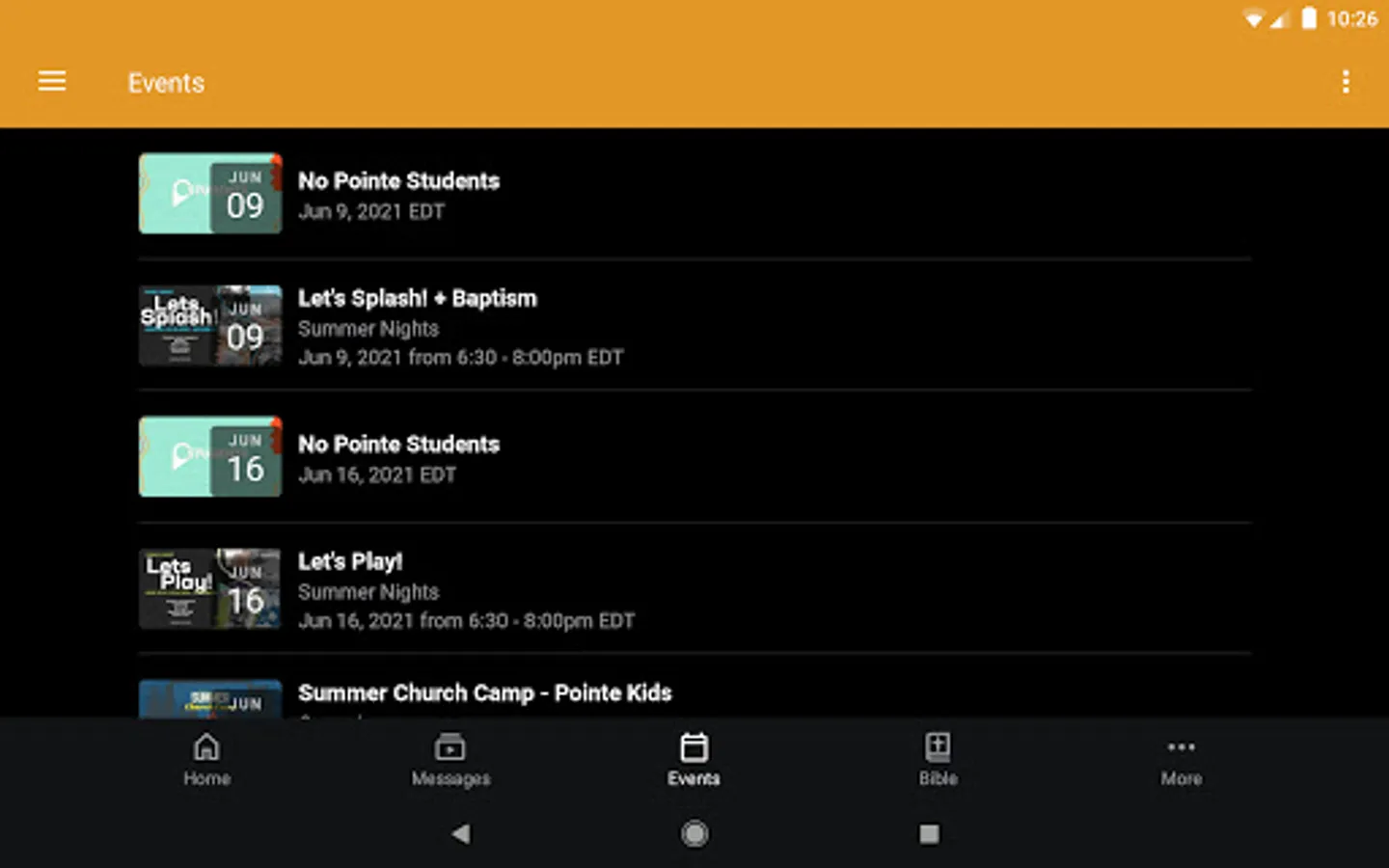Open Summer Church Camp - Pointe Kids event

point(484,693)
